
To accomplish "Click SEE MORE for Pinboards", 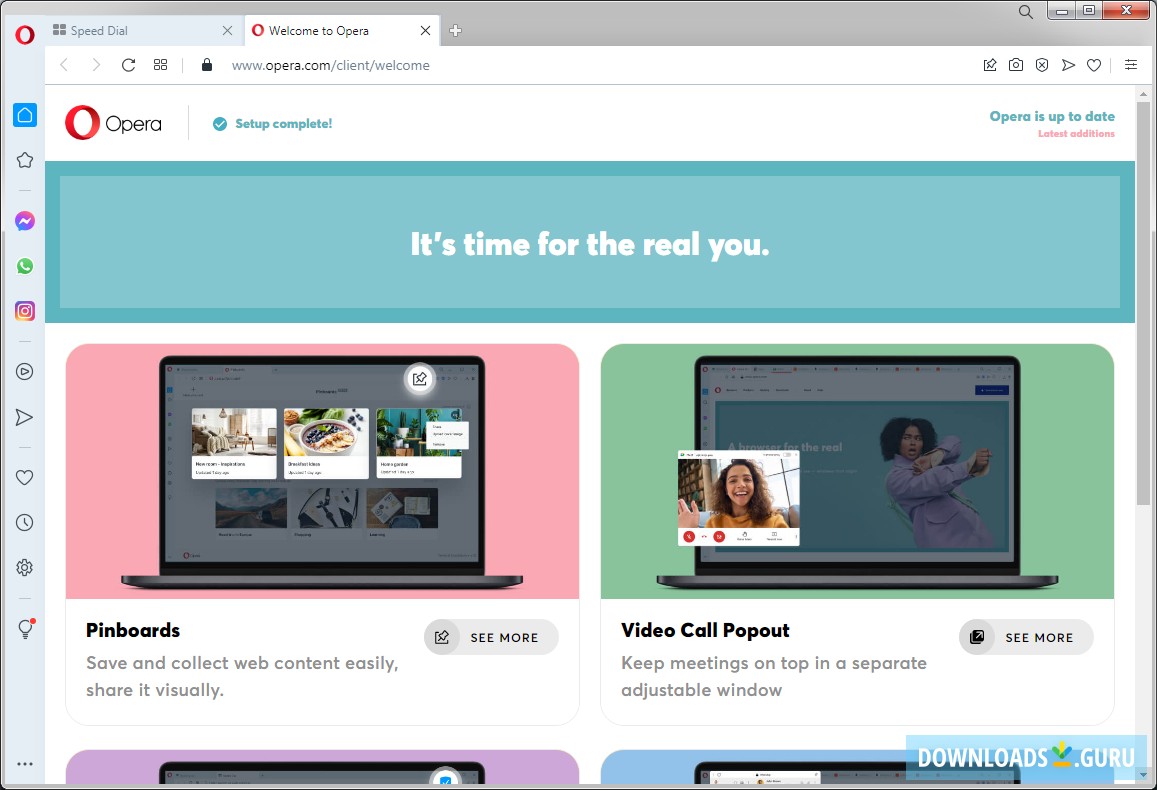I will coord(491,637).
